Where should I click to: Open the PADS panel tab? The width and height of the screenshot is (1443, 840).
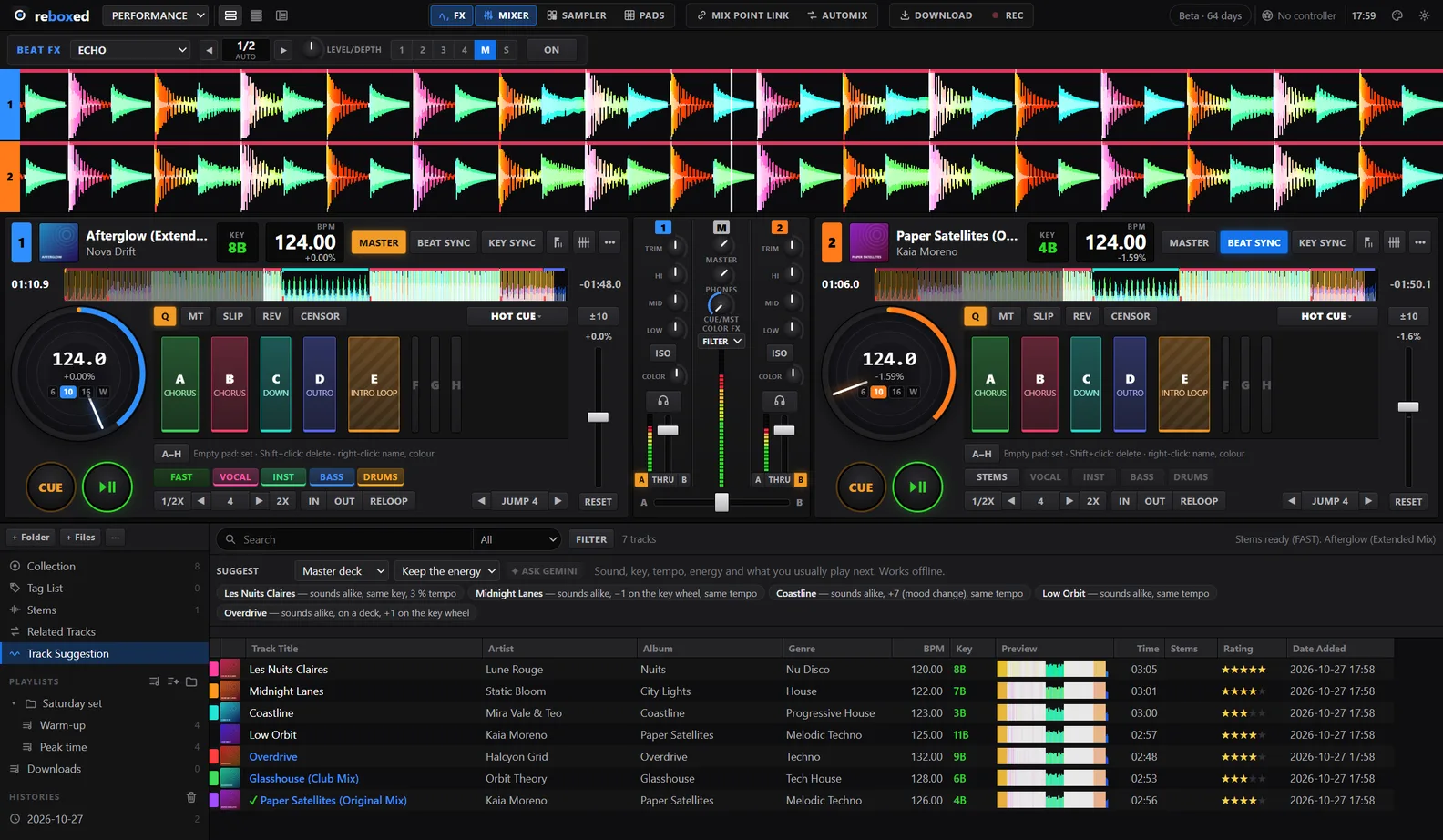coord(644,15)
